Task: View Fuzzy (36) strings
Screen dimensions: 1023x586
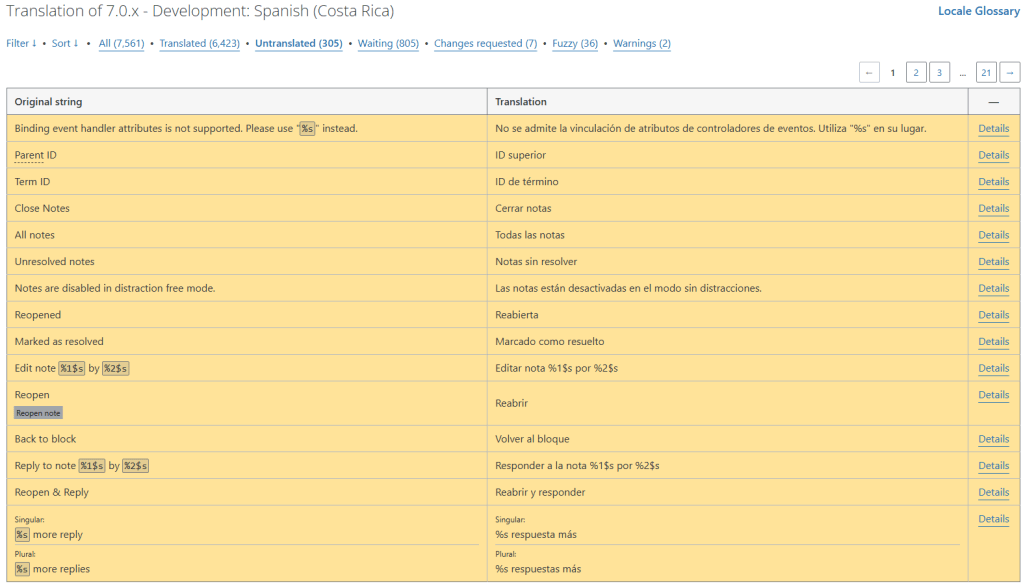Action: [575, 44]
